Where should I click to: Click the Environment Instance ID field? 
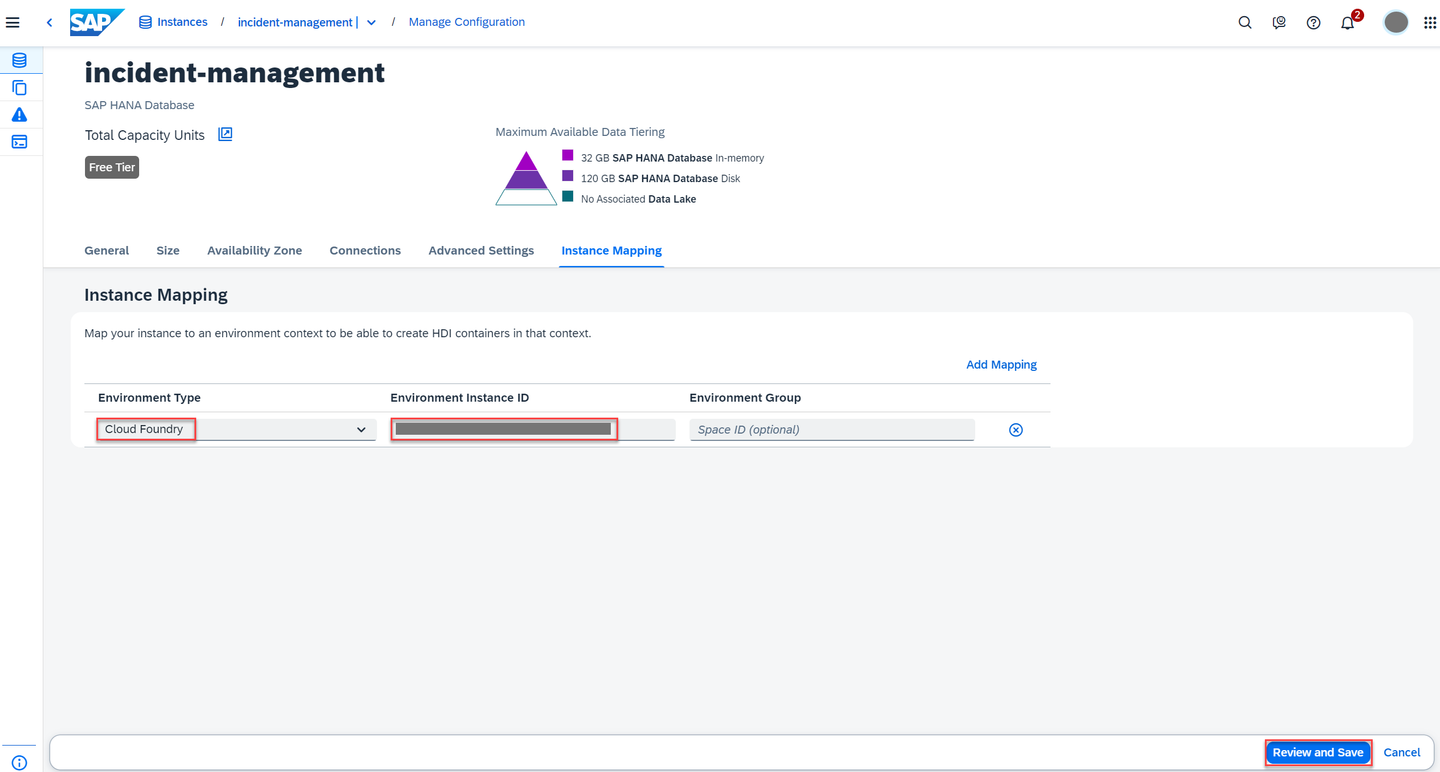(532, 429)
